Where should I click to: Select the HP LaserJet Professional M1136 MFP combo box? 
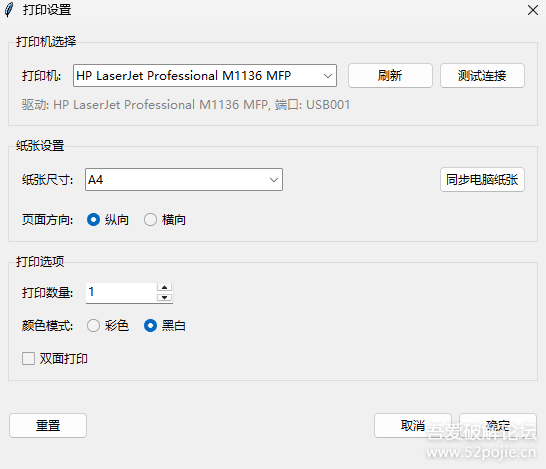tap(205, 76)
